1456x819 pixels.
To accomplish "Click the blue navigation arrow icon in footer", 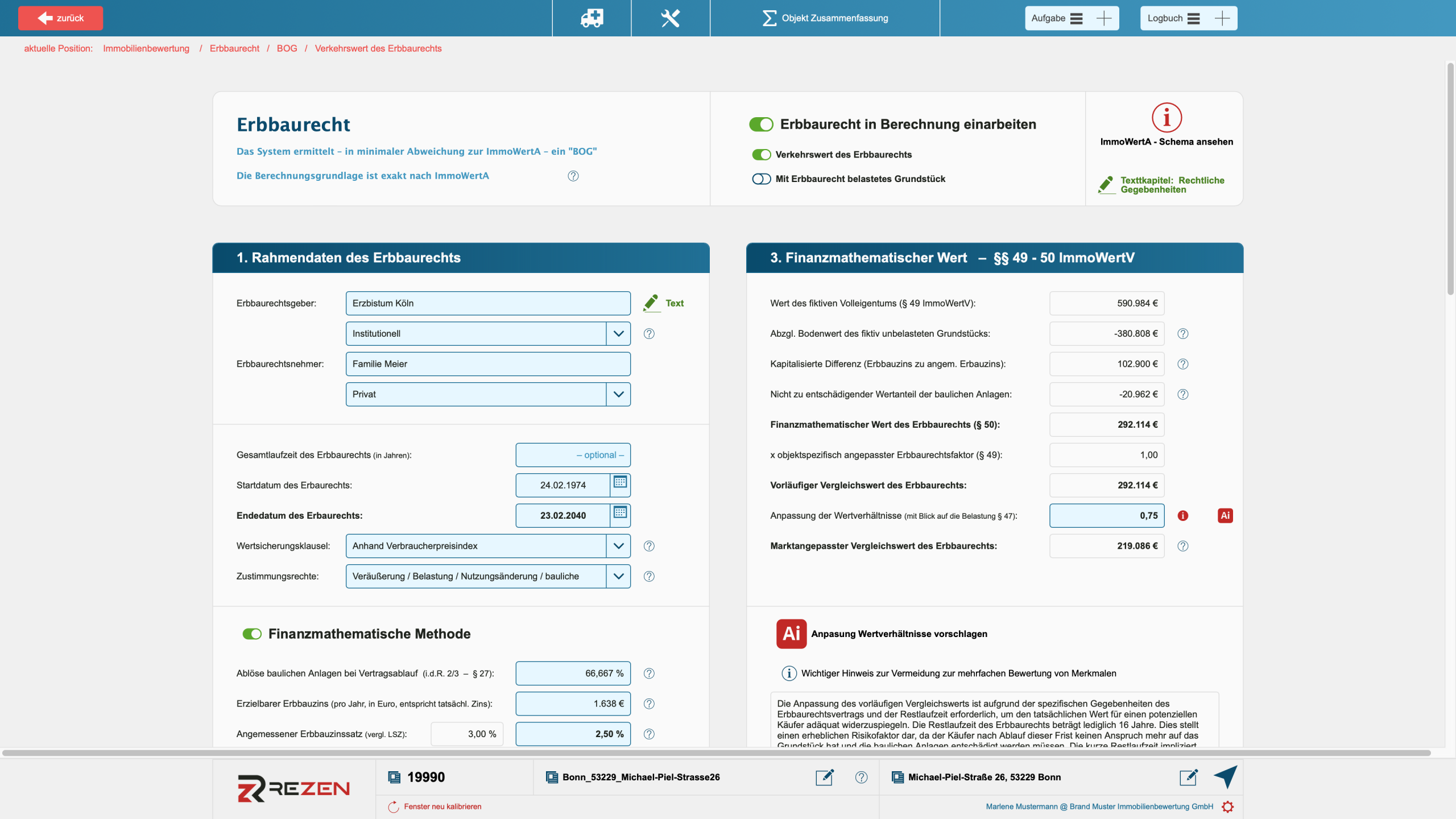I will pyautogui.click(x=1226, y=776).
